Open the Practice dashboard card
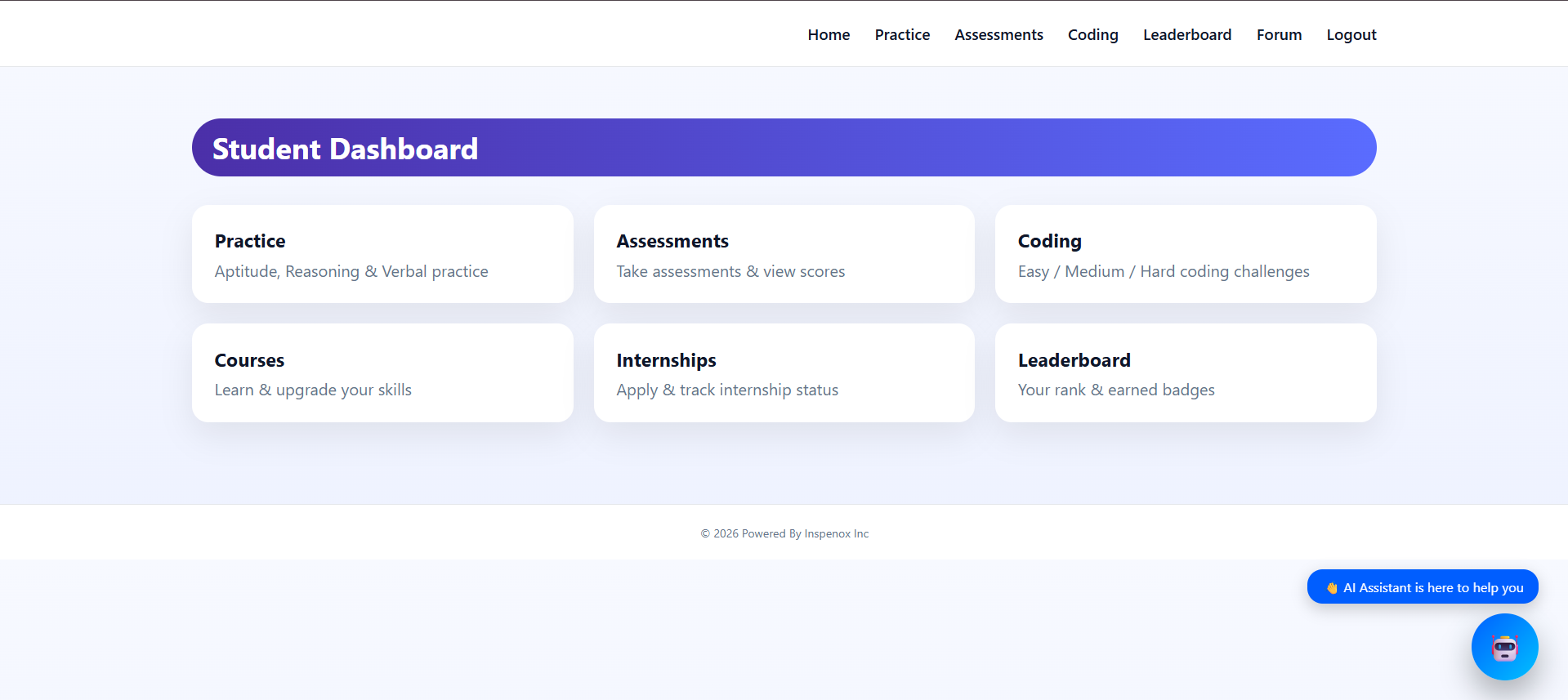The image size is (1568, 700). 382,254
